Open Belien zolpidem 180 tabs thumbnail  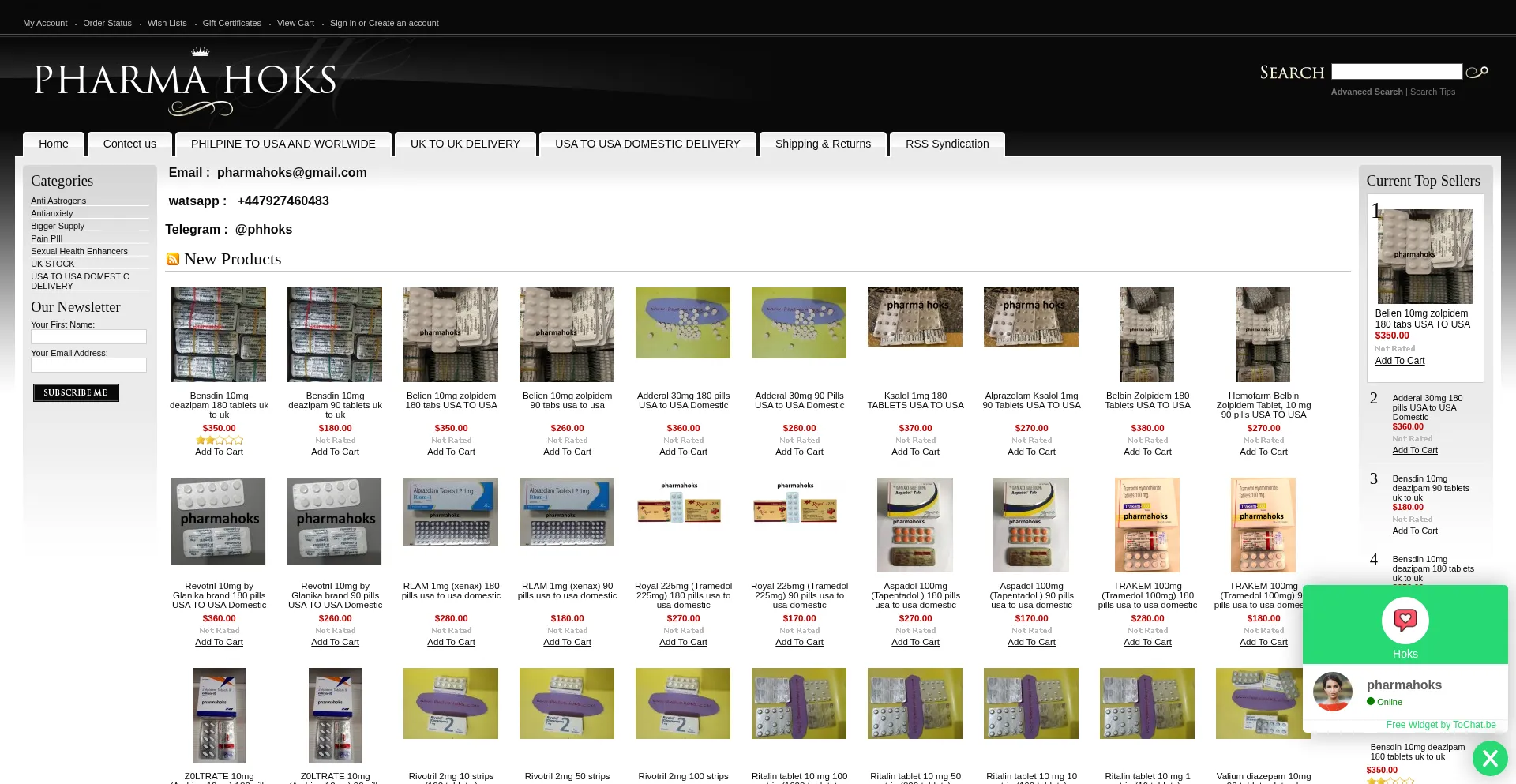point(451,335)
